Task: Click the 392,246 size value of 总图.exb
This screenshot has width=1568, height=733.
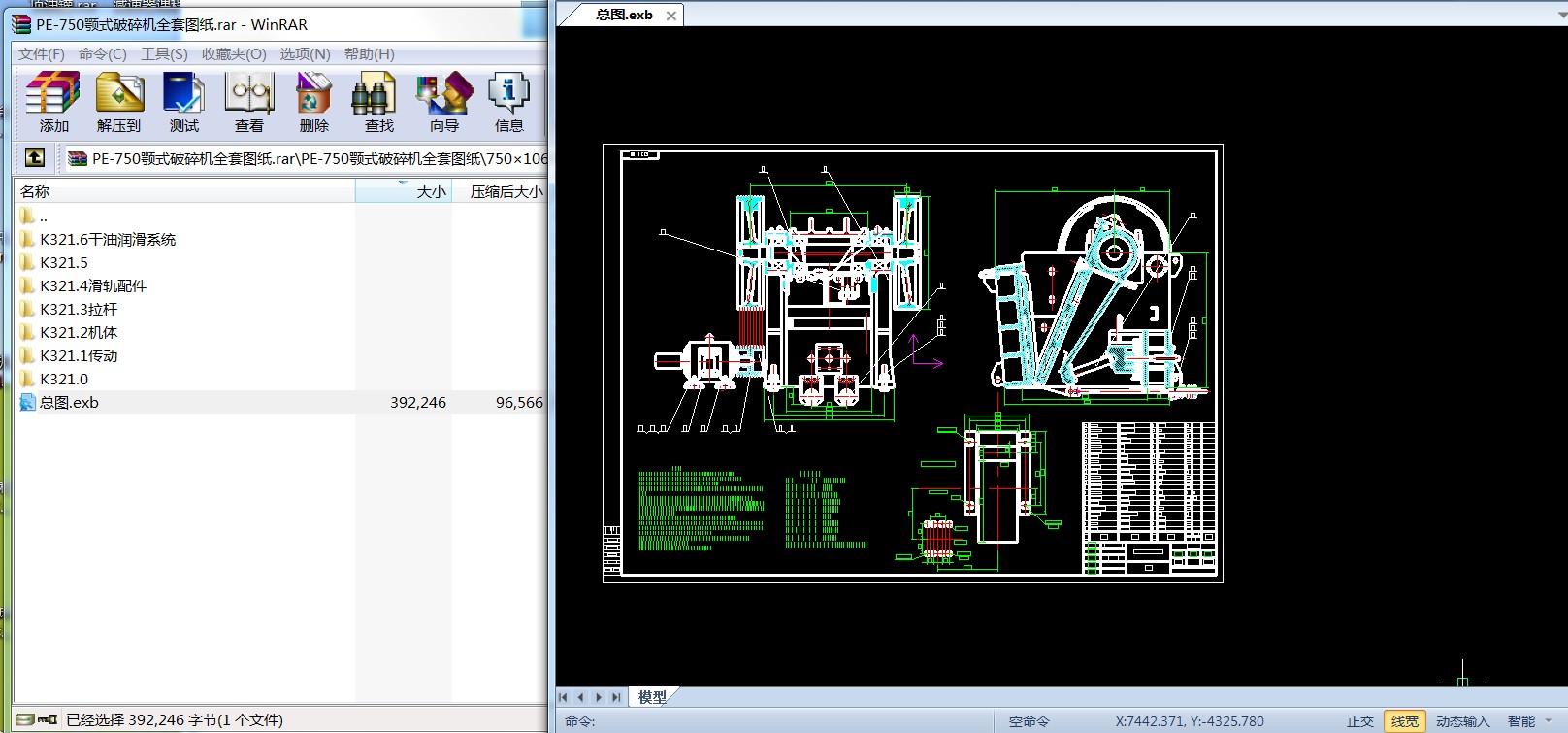Action: 418,402
